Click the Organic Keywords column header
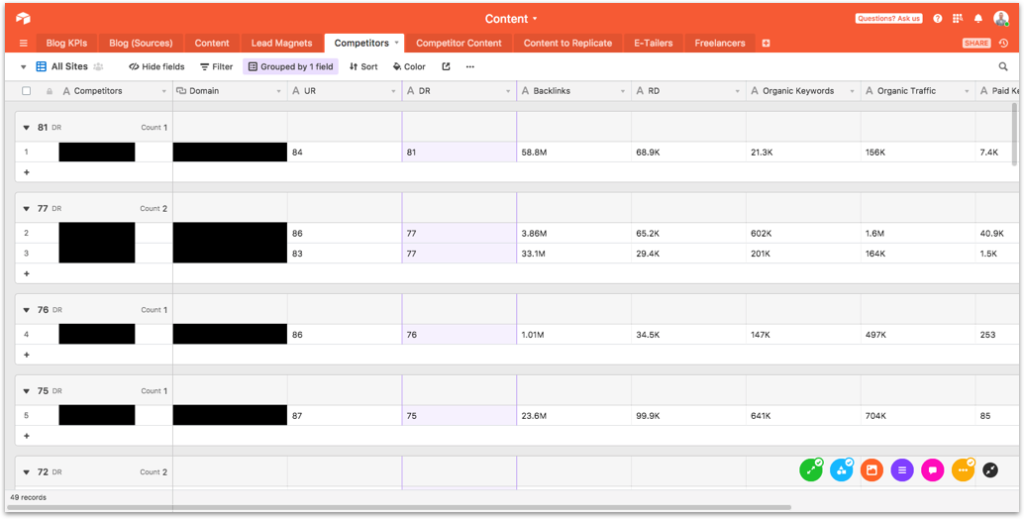 [x=804, y=91]
